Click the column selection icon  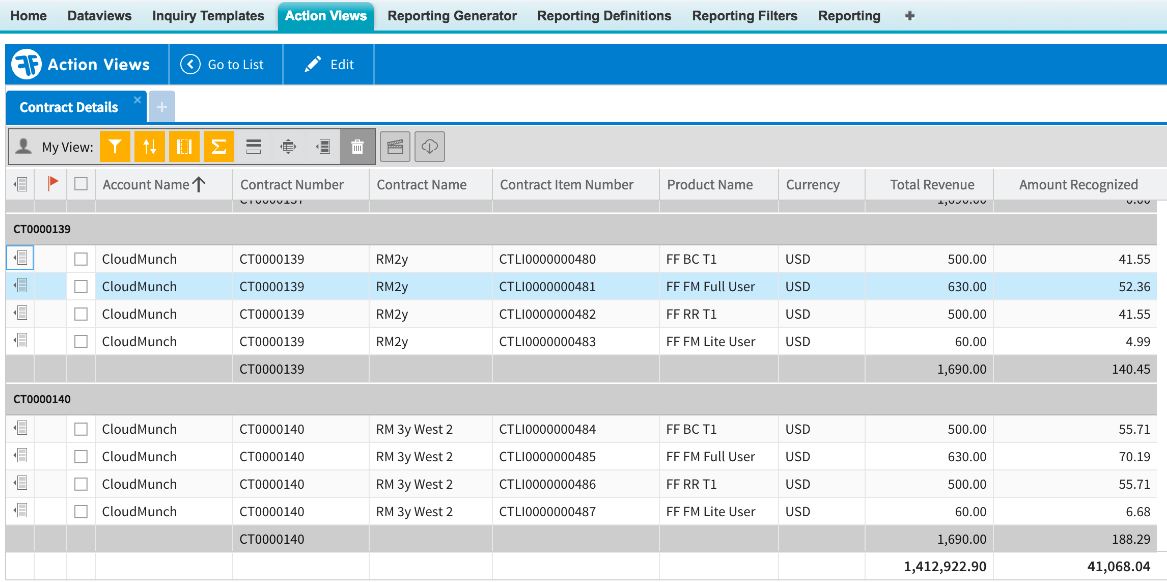tap(184, 147)
